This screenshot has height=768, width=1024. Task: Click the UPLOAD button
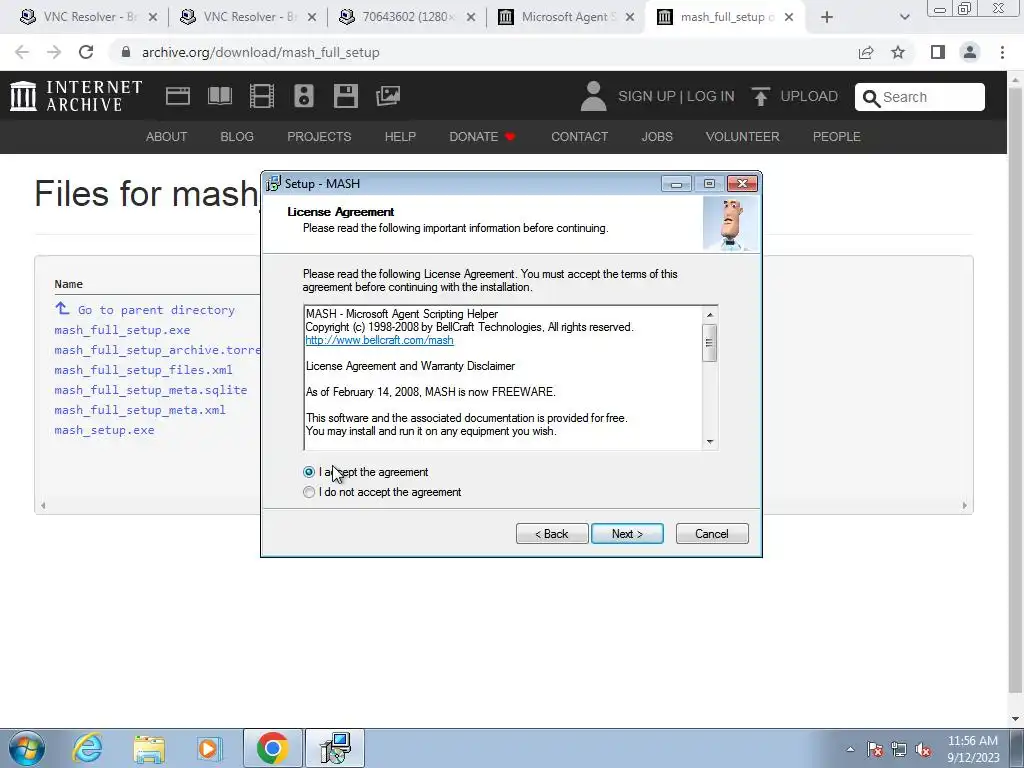coord(794,96)
